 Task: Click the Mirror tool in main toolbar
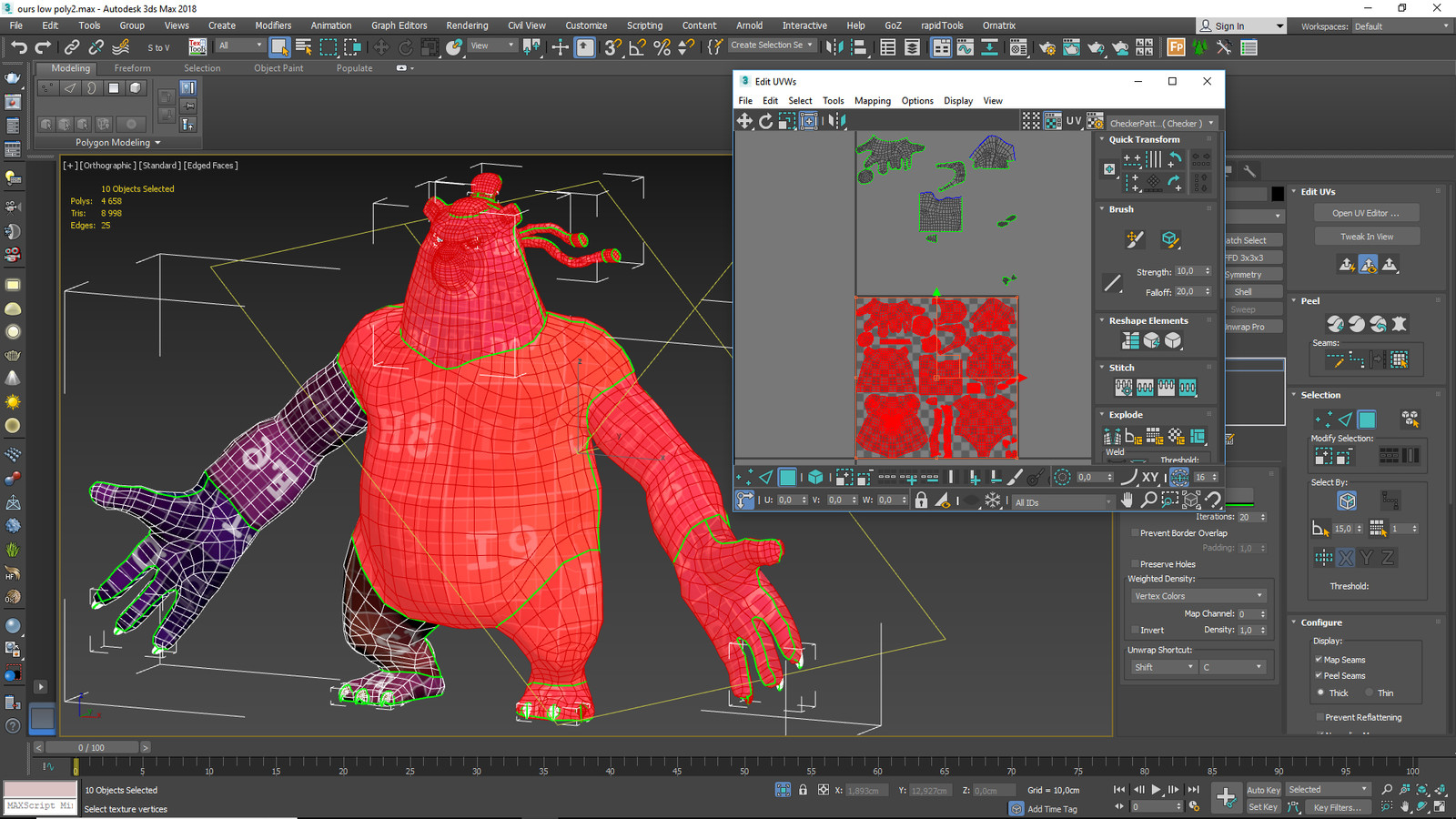pos(834,46)
